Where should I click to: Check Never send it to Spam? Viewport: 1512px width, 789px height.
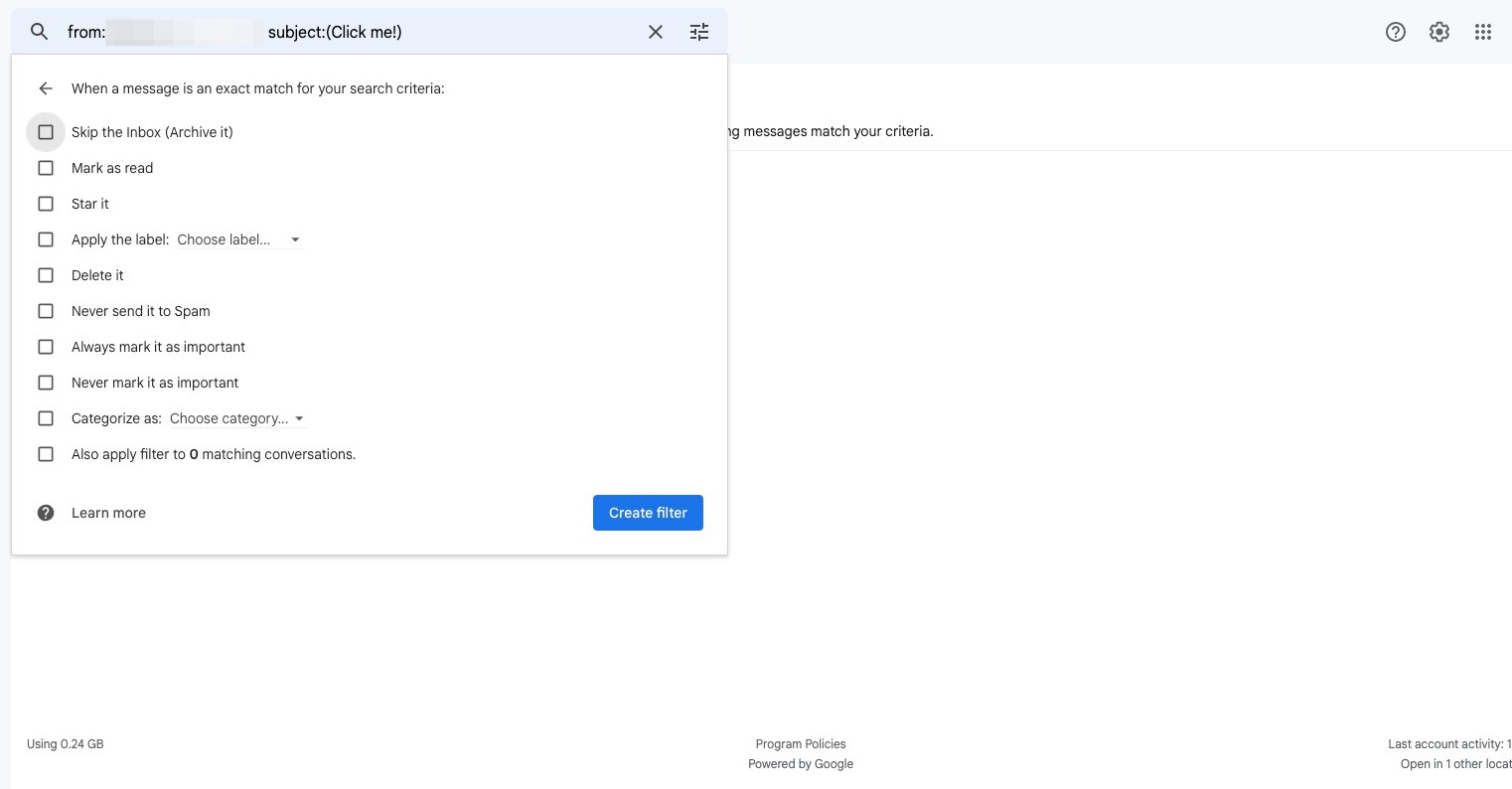(46, 311)
